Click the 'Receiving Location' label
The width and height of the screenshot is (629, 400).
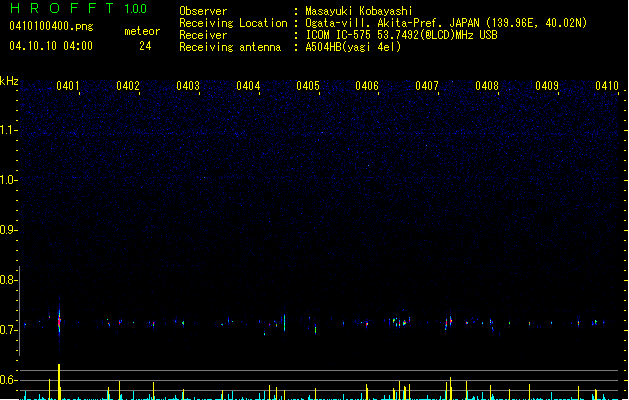pyautogui.click(x=233, y=23)
